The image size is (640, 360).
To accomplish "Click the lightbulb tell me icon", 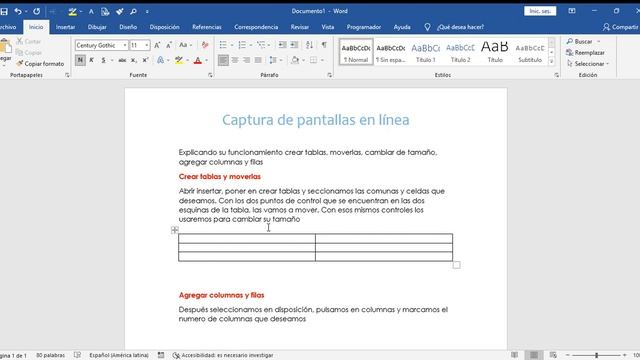I will coord(427,27).
